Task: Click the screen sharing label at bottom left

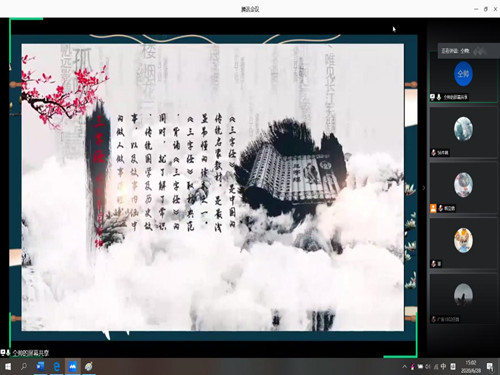Action: [x=31, y=353]
